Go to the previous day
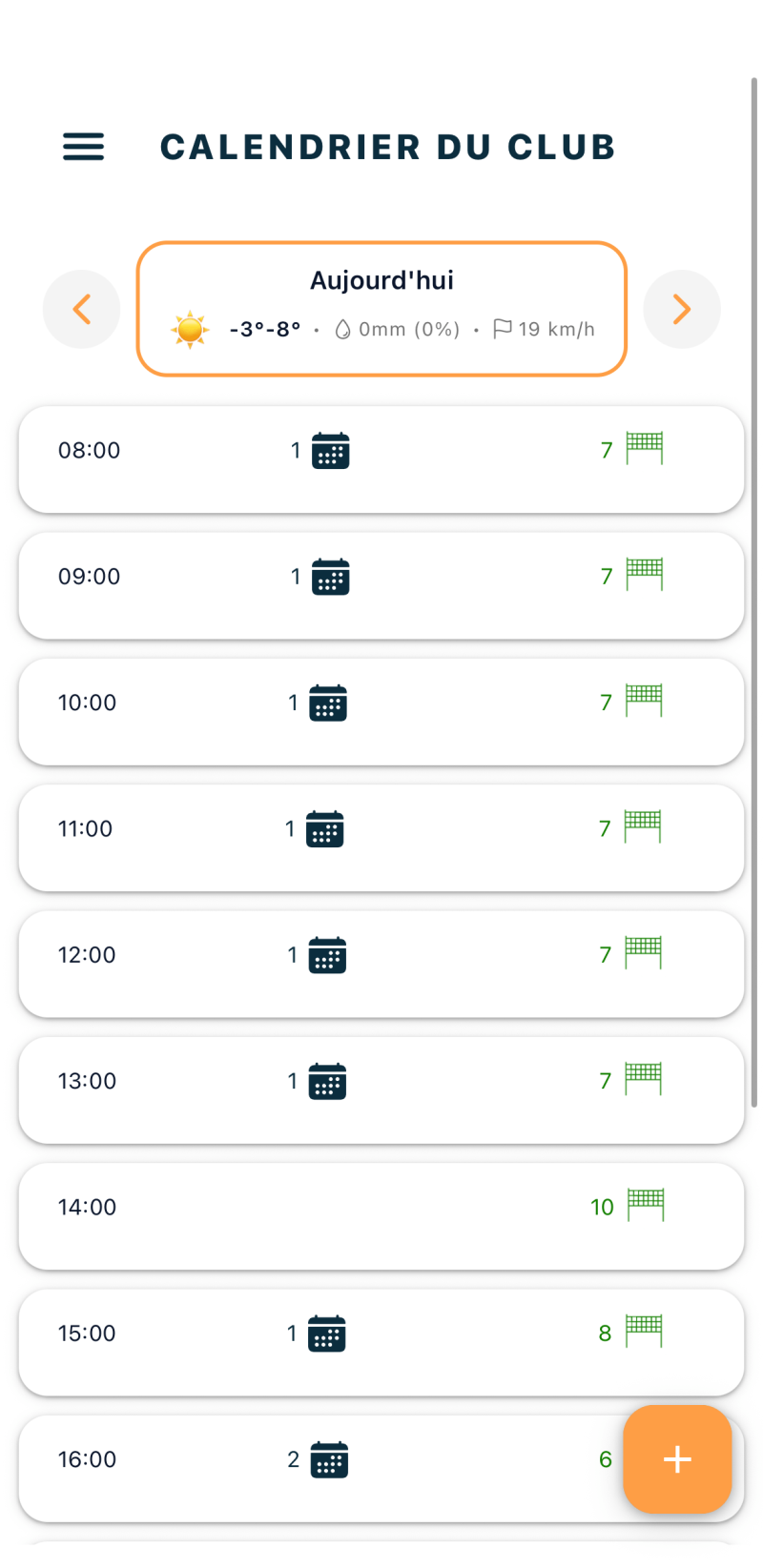Image resolution: width=763 pixels, height=1568 pixels. 82,309
